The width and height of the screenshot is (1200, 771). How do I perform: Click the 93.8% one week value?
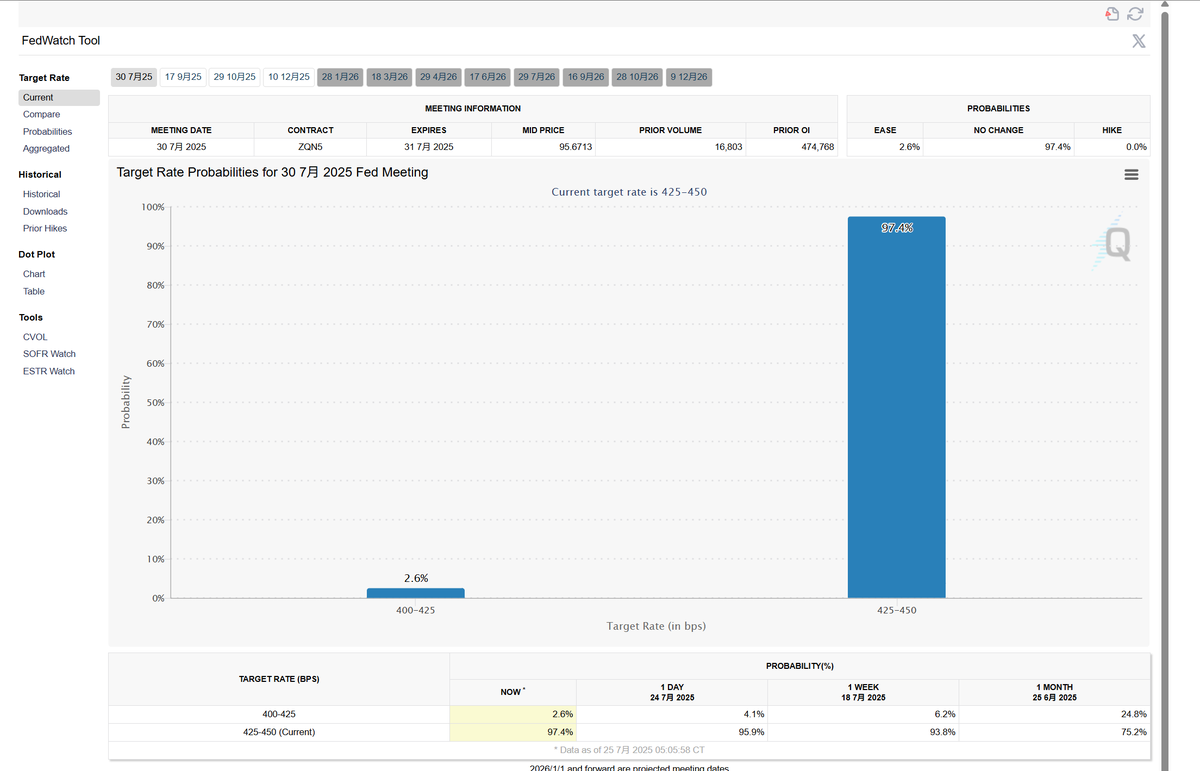click(x=942, y=732)
